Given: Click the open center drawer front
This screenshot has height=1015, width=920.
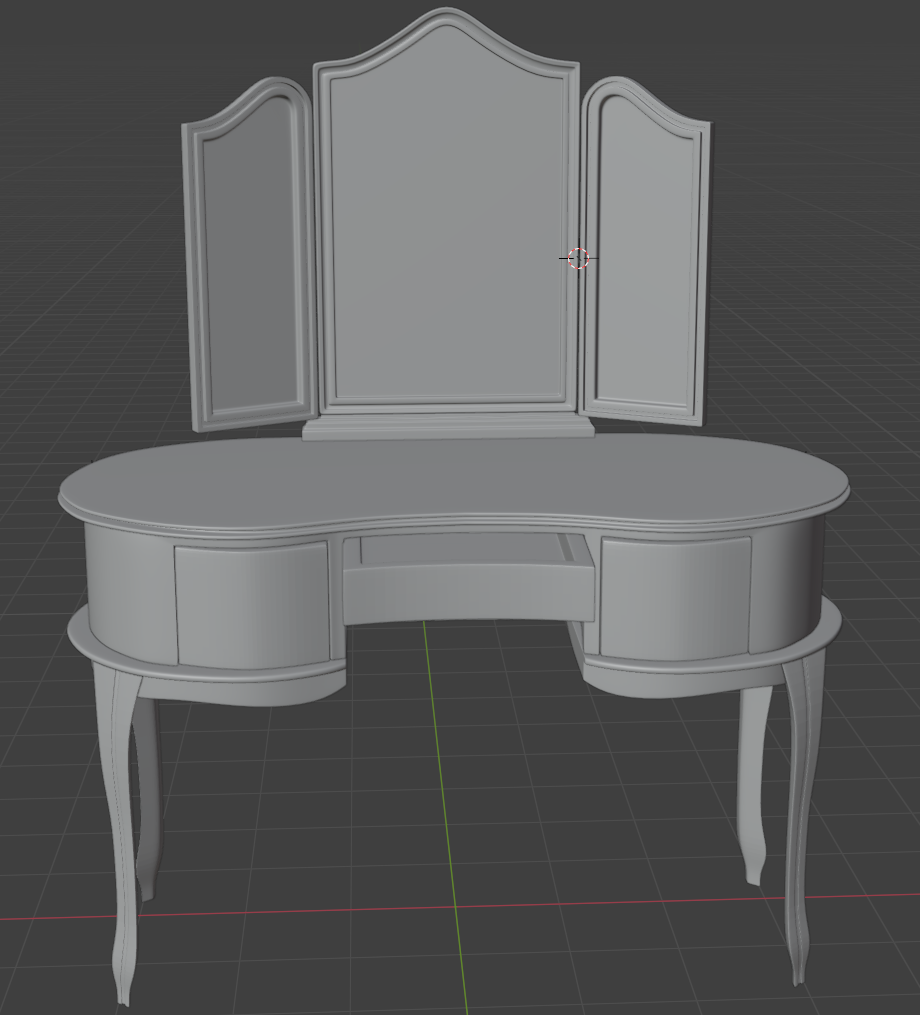Looking at the screenshot, I should pyautogui.click(x=469, y=594).
